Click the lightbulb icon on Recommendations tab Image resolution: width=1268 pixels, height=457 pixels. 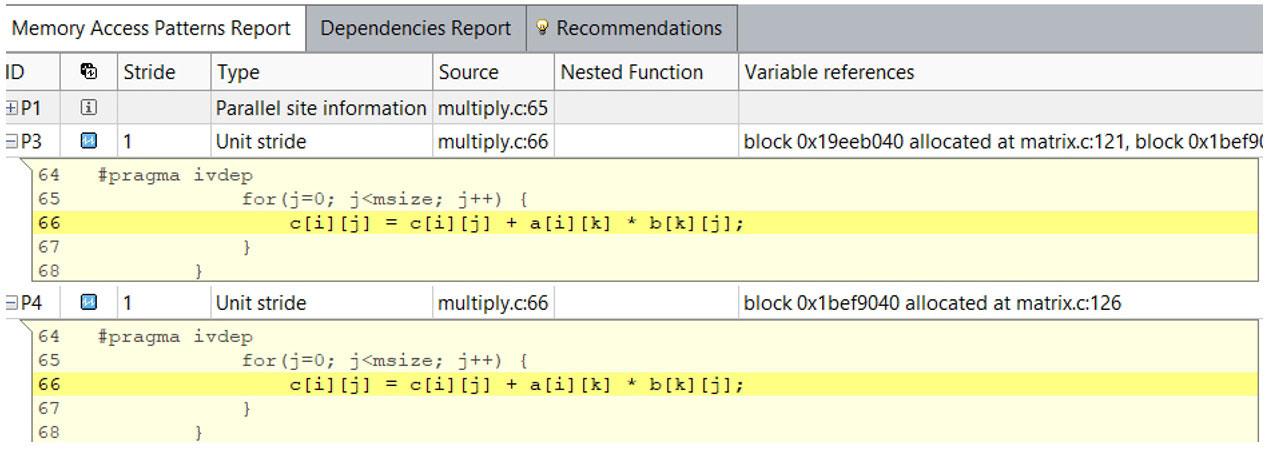click(x=543, y=28)
